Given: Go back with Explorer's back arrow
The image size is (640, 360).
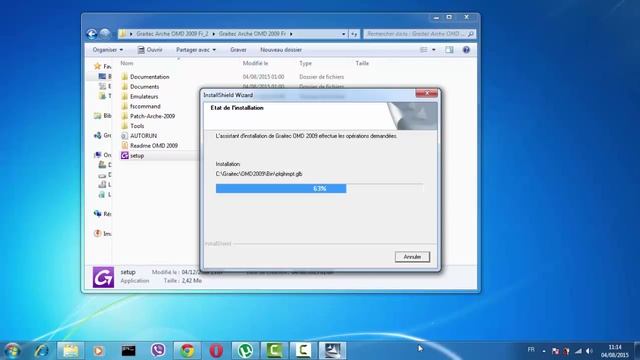Looking at the screenshot, I should (x=91, y=34).
